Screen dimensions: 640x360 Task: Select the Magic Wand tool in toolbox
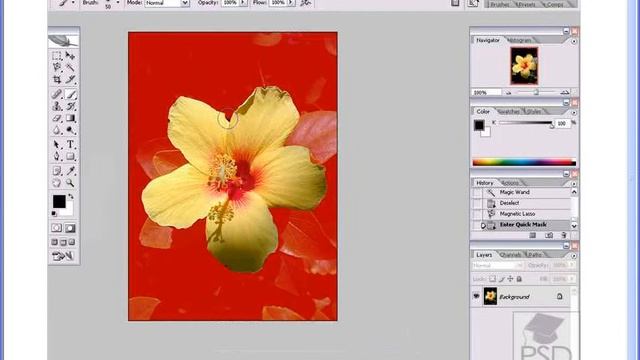tap(70, 67)
